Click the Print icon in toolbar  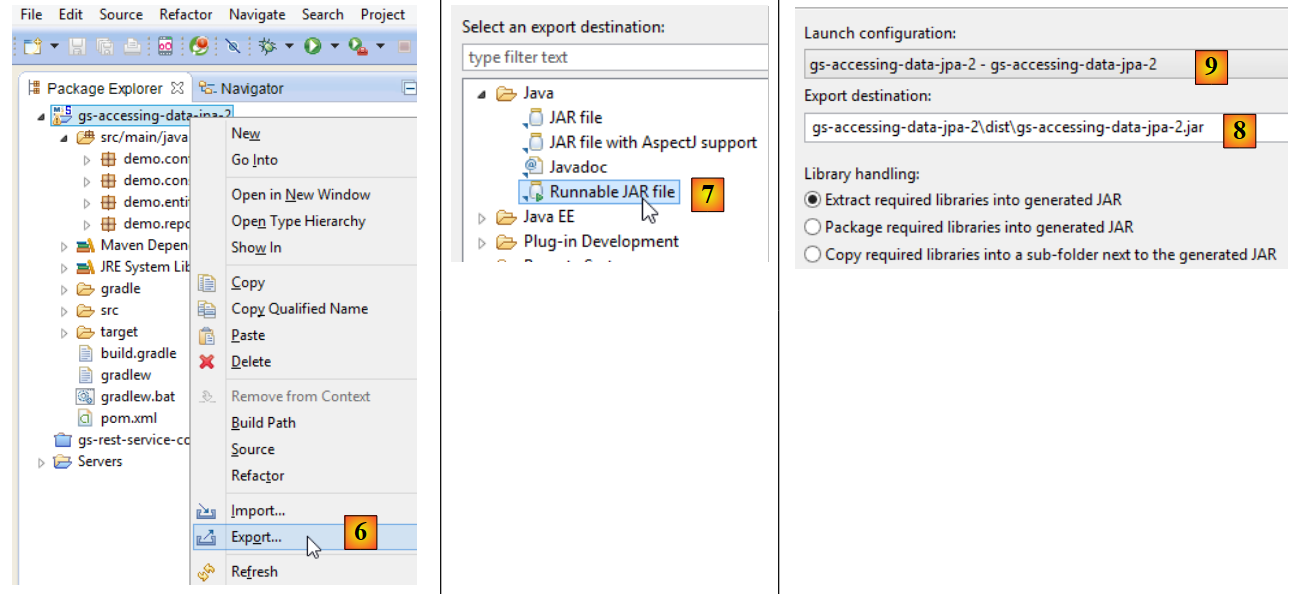pos(132,46)
